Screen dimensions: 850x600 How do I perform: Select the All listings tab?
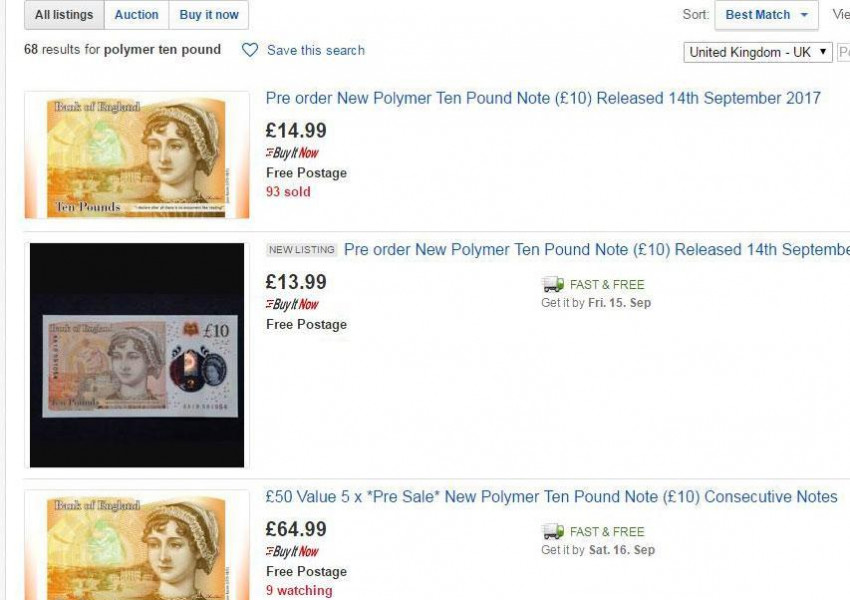[x=62, y=14]
